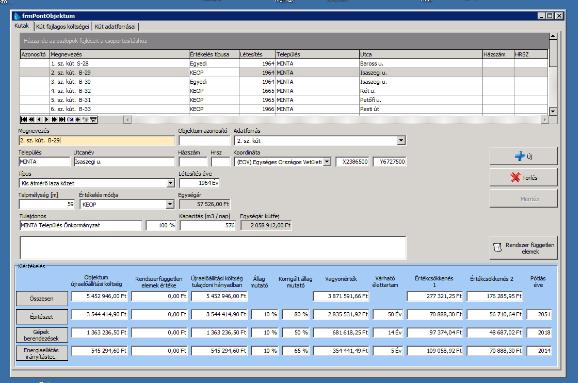This screenshot has width=578, height=383.
Task: Select the row 5. sz. kút B-31
Action: point(284,100)
